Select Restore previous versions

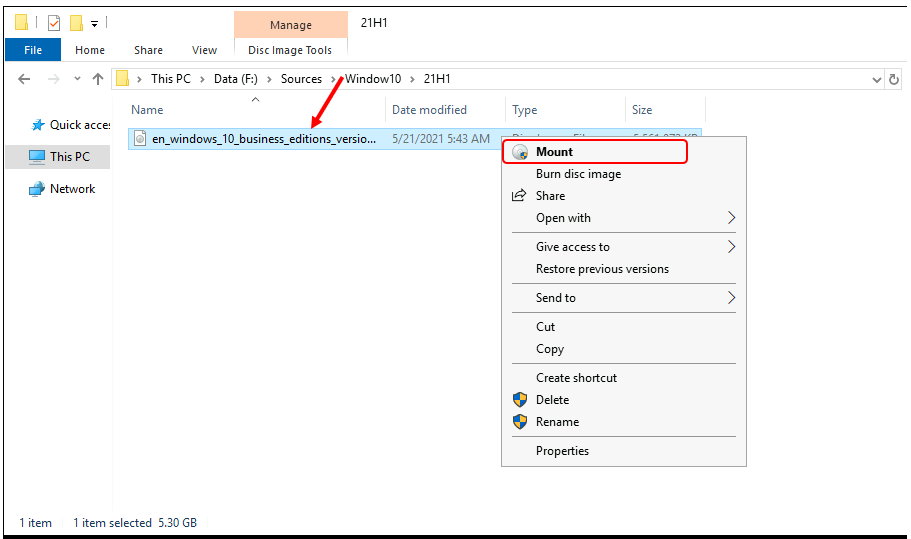623,269
